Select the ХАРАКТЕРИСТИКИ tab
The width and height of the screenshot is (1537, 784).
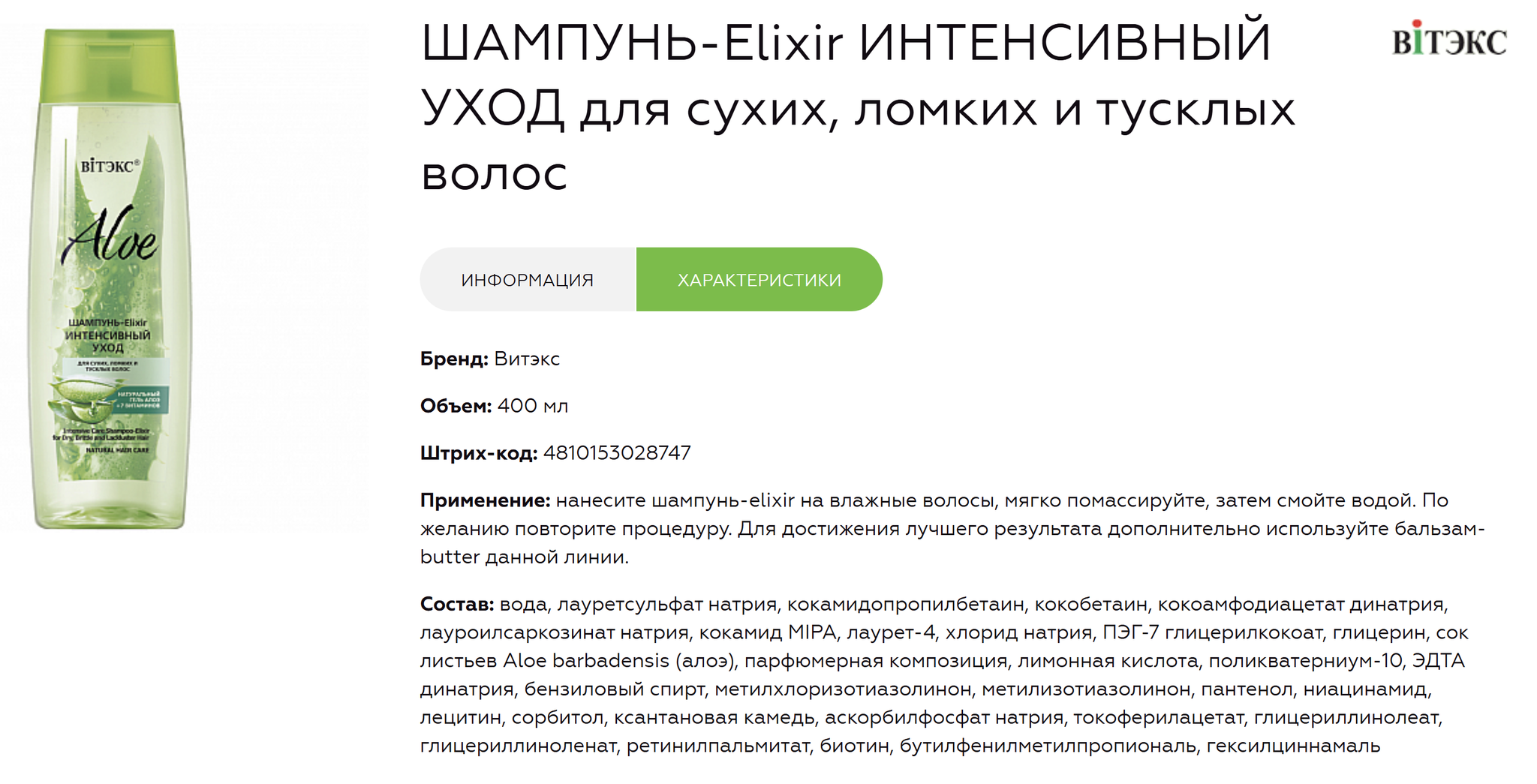tap(759, 280)
